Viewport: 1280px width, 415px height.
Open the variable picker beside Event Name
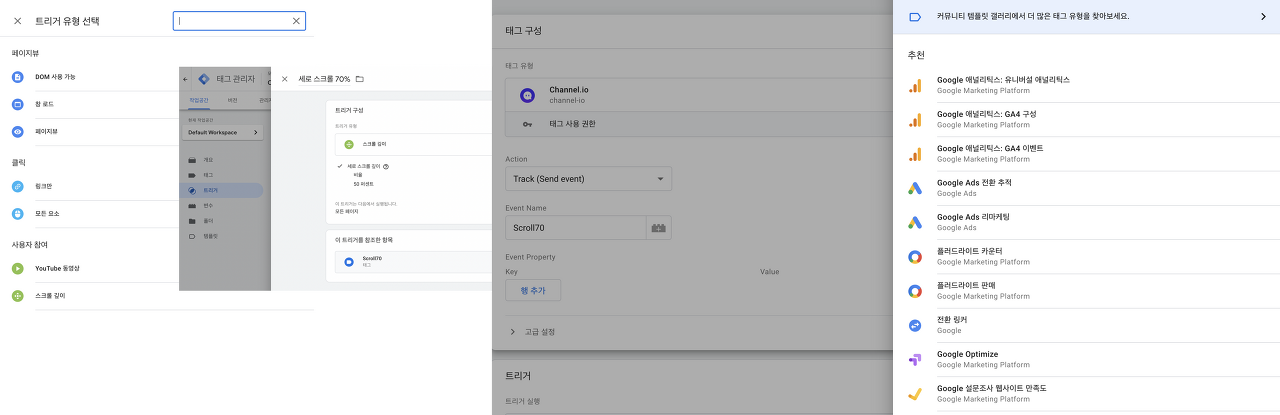[x=658, y=228]
